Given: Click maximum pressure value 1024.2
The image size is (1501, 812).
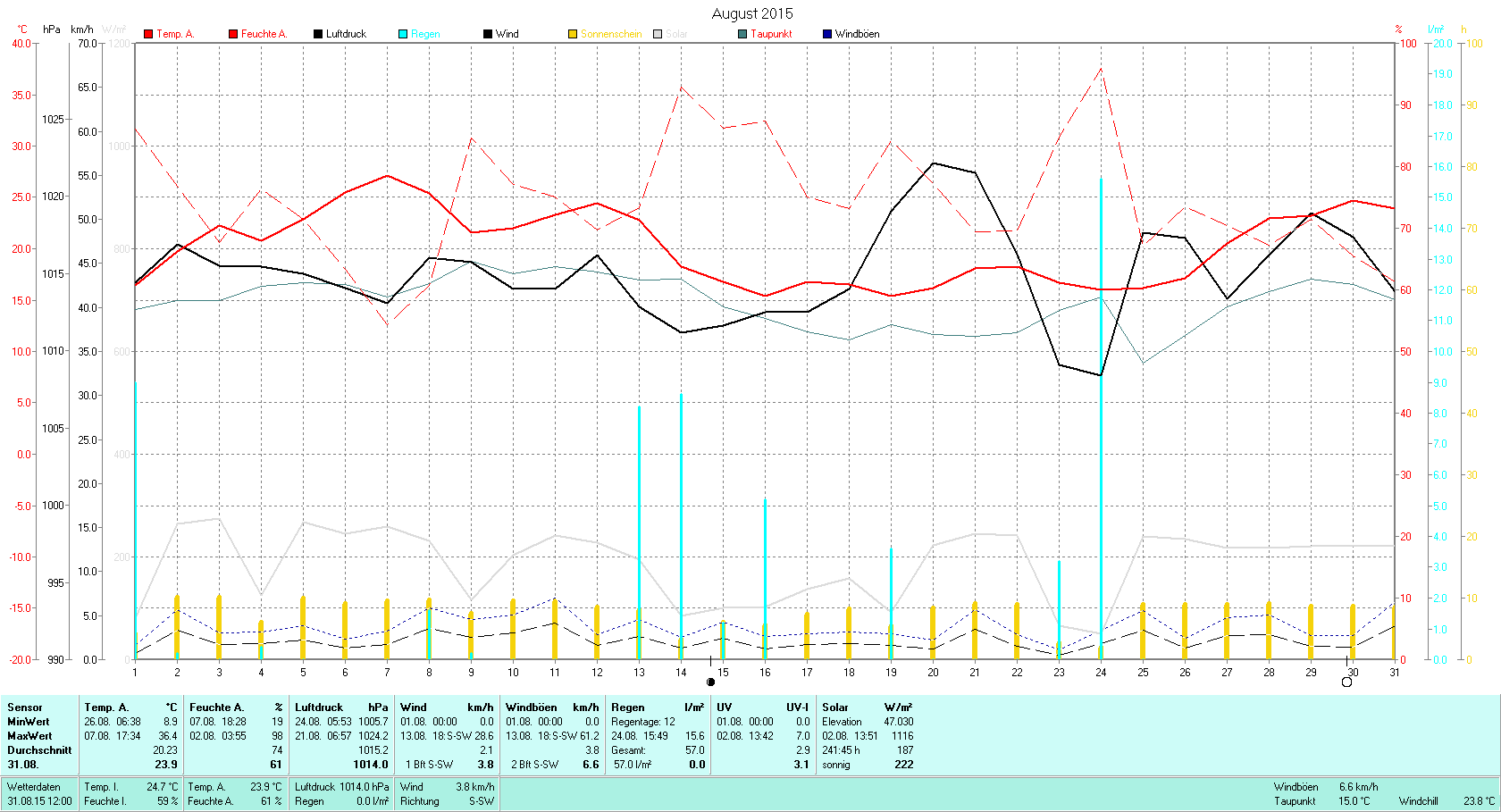Looking at the screenshot, I should (373, 736).
